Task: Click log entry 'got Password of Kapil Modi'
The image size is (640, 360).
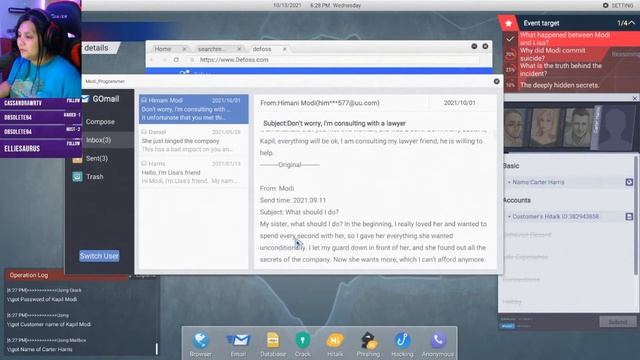Action: point(43,299)
